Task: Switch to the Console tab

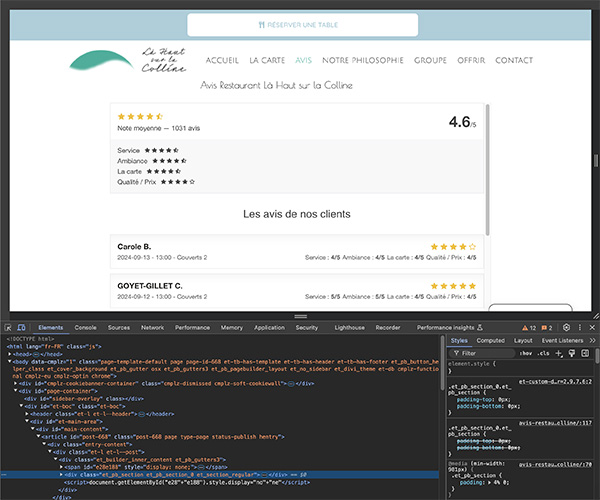Action: point(85,327)
